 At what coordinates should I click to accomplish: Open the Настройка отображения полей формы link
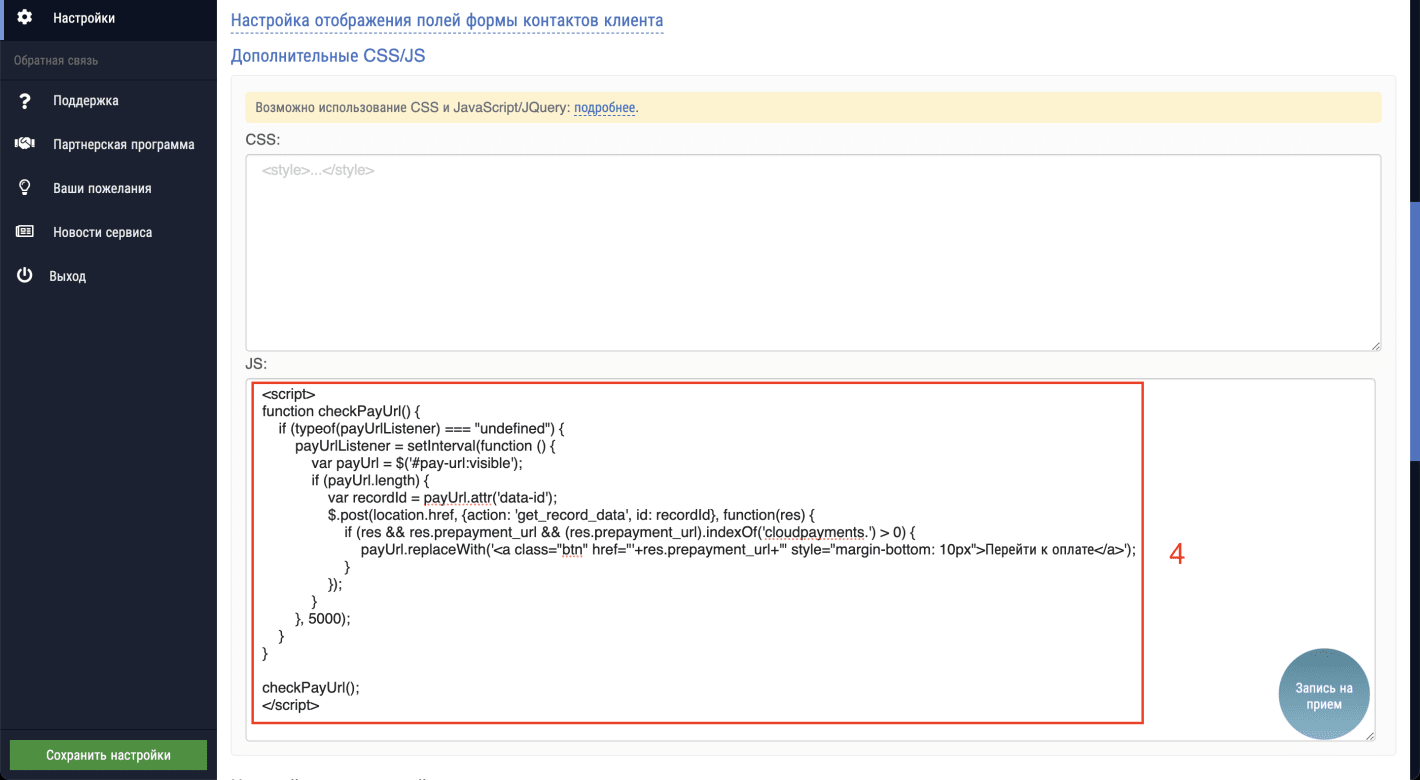click(447, 20)
